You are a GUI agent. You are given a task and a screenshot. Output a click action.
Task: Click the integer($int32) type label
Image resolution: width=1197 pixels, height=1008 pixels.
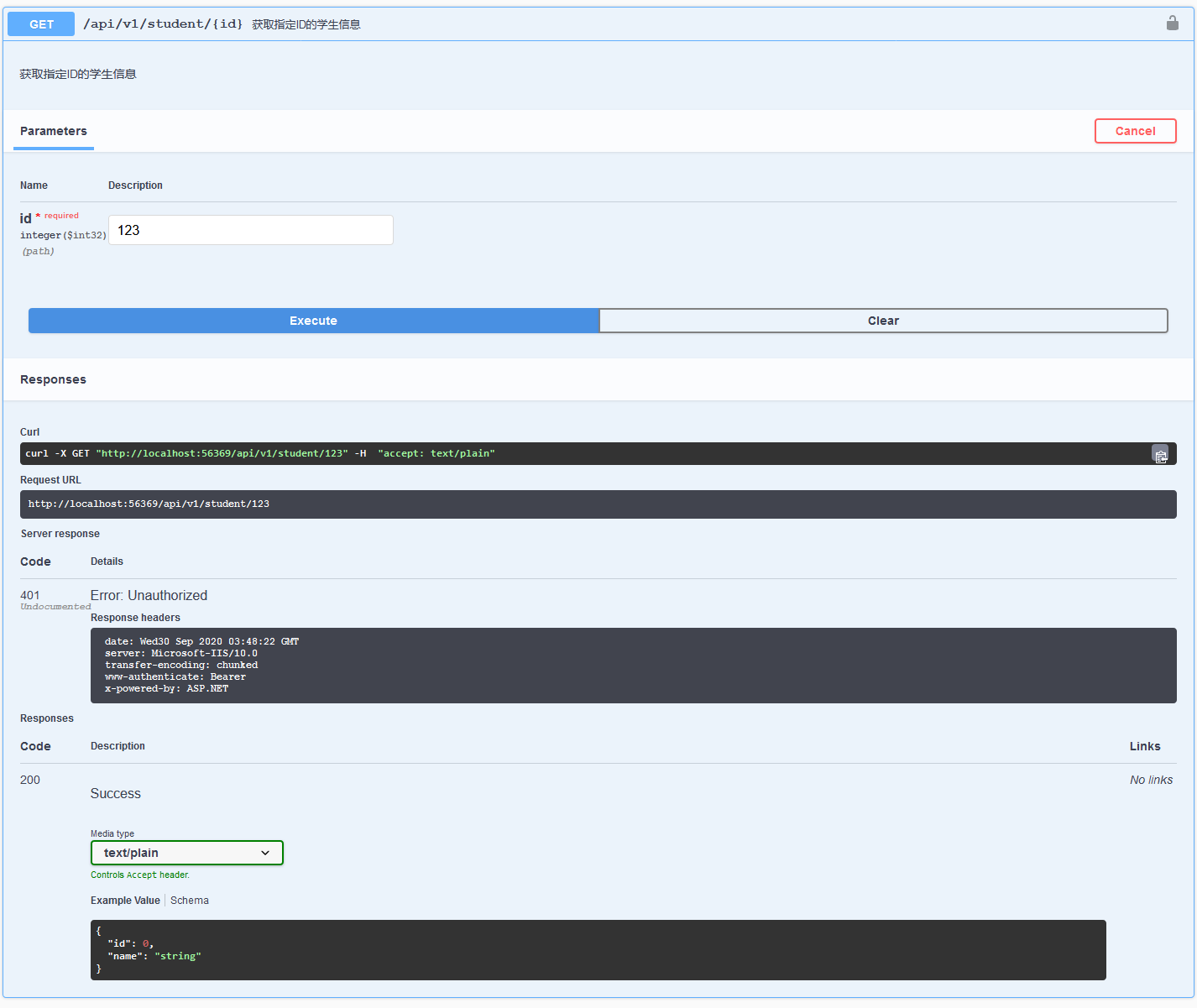click(x=63, y=235)
